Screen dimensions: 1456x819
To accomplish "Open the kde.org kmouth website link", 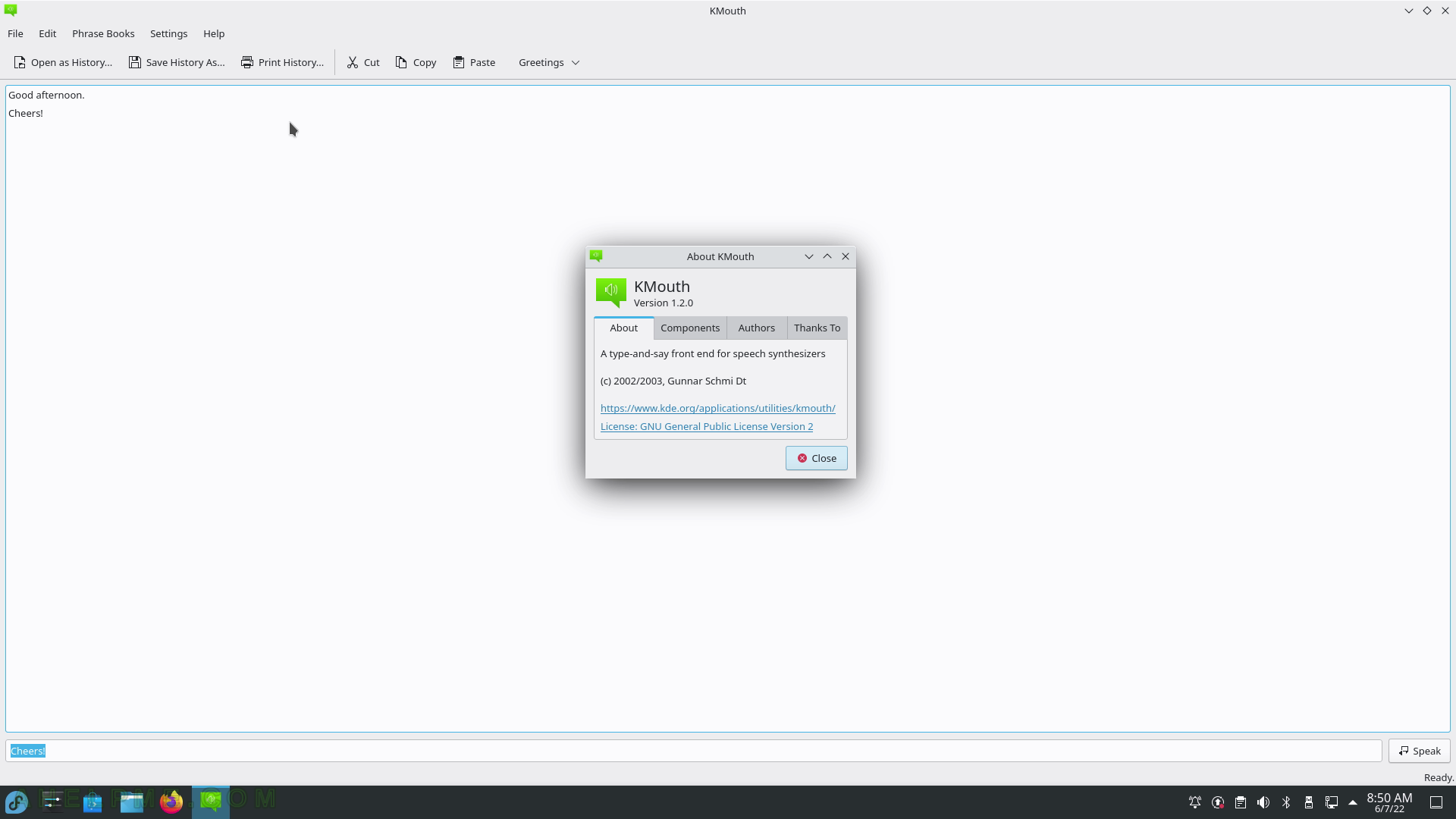I will pos(717,408).
